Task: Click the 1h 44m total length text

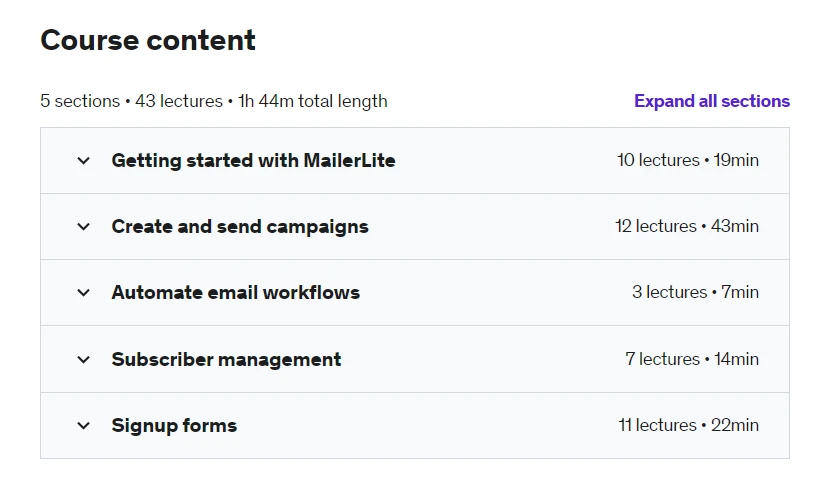Action: tap(312, 101)
